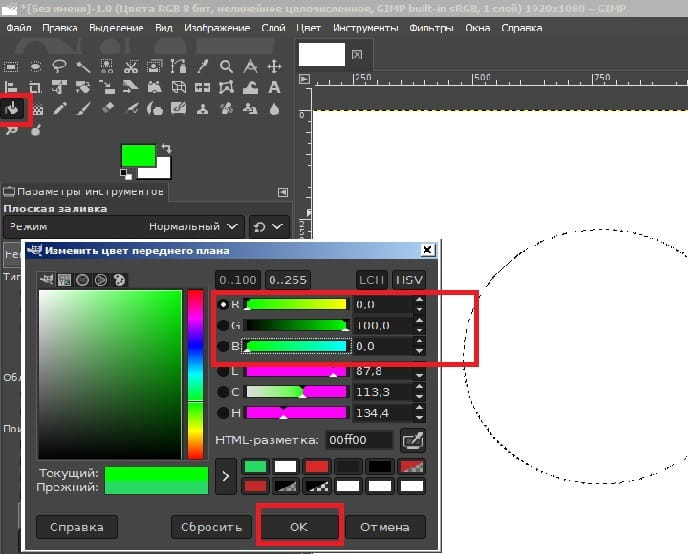
Task: Click the HTML-разметка hex color field
Action: 357,440
